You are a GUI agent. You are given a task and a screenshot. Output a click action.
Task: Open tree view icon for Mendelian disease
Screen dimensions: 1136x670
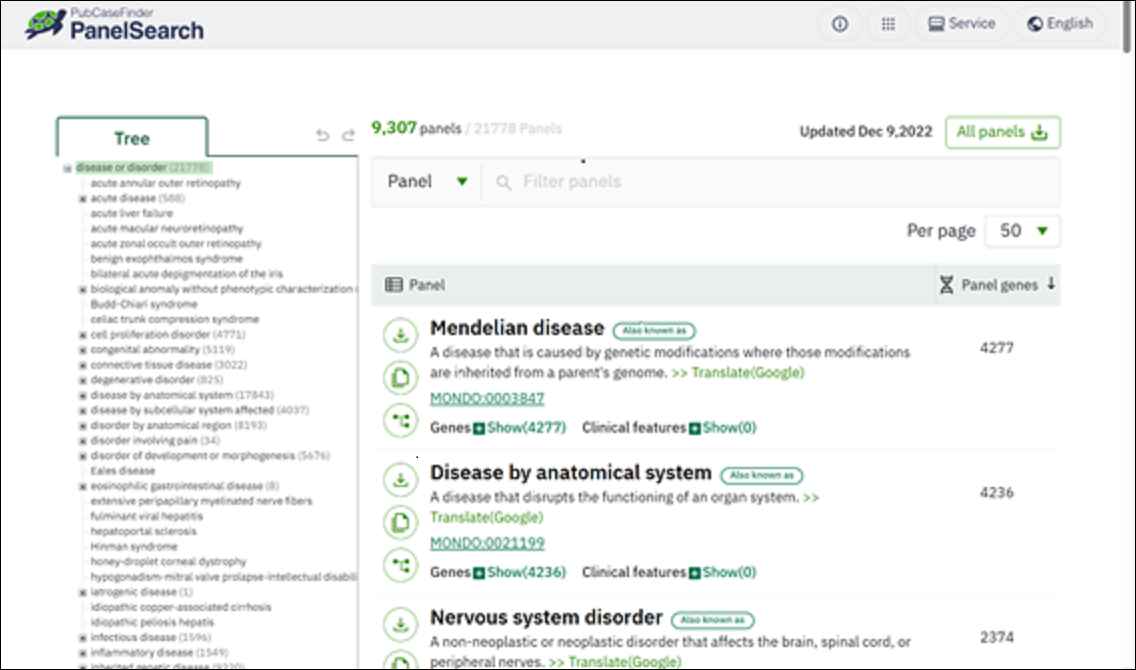pos(401,421)
